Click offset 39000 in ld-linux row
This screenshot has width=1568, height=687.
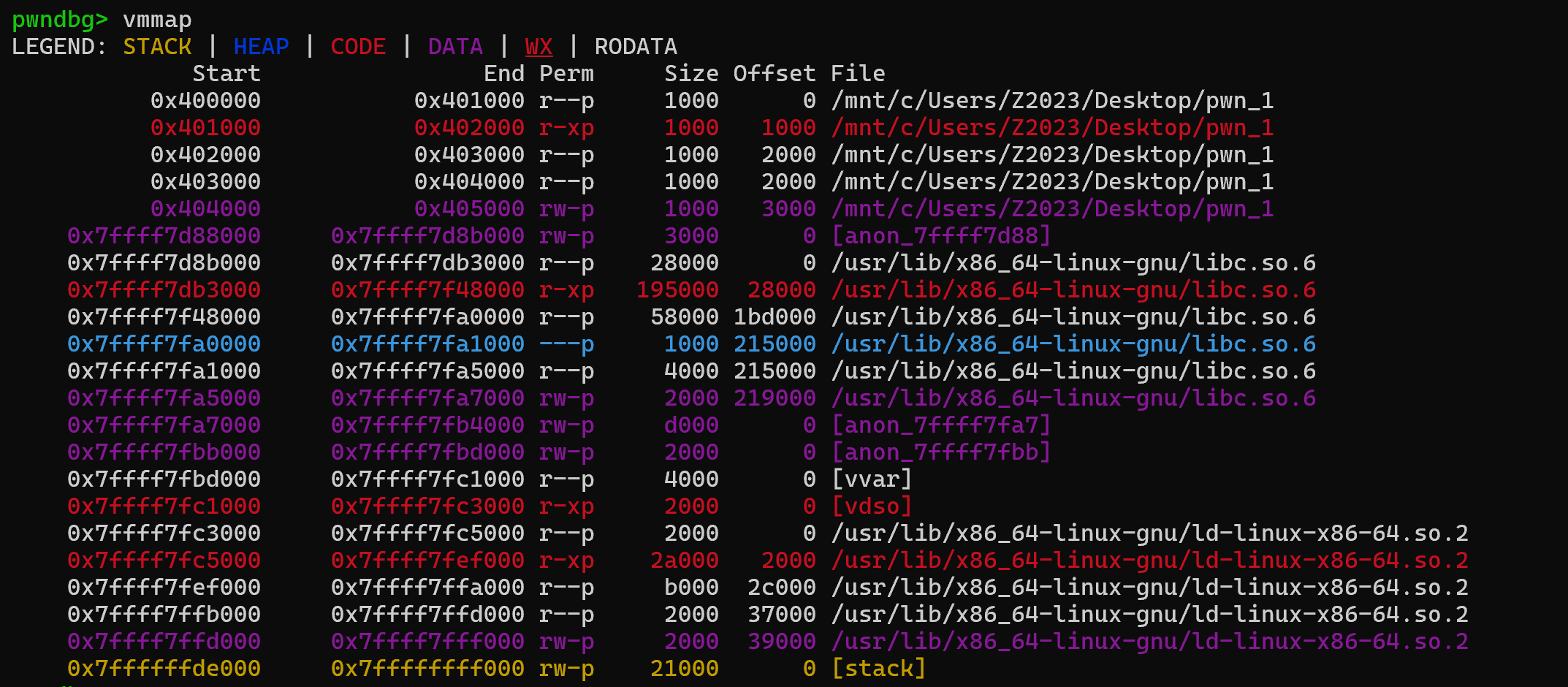pyautogui.click(x=782, y=642)
